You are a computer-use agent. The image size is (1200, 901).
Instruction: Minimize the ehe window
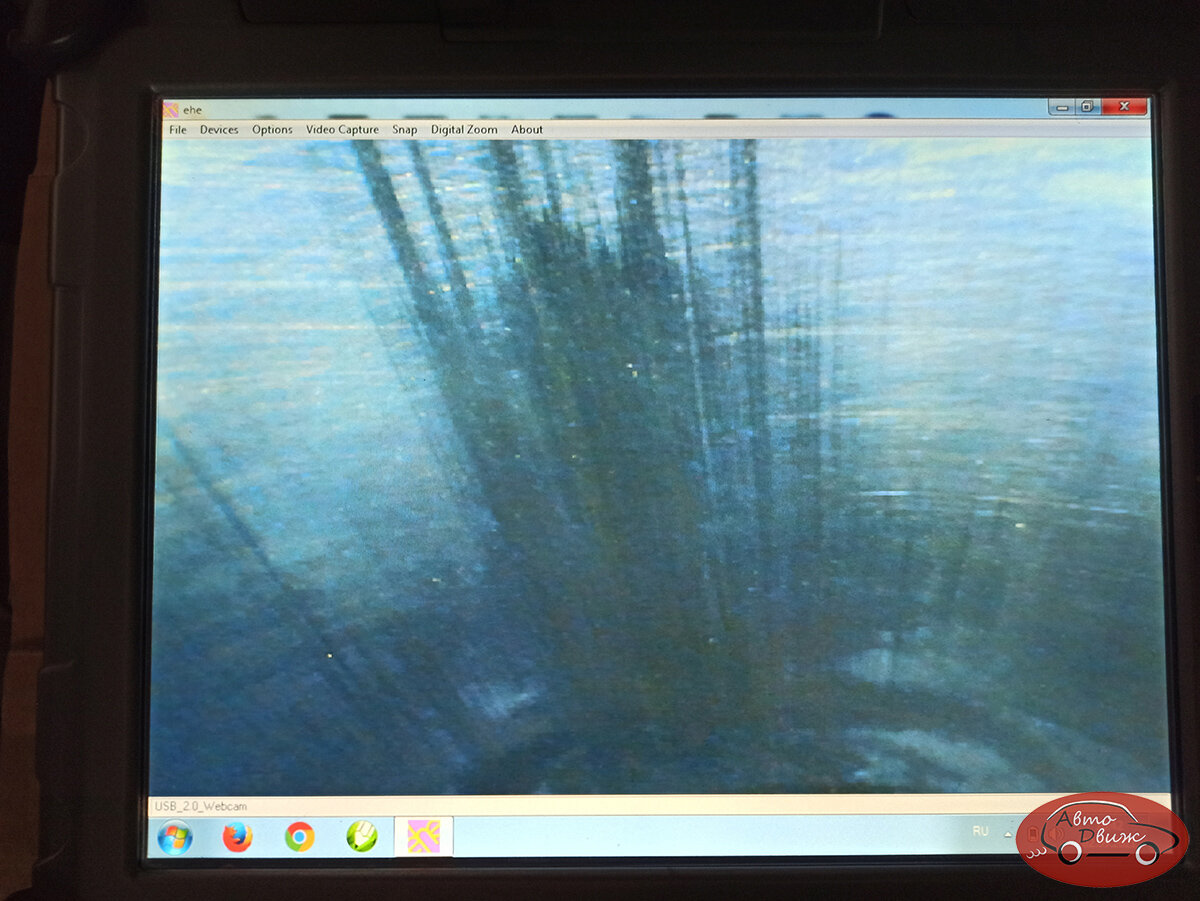tap(1062, 106)
